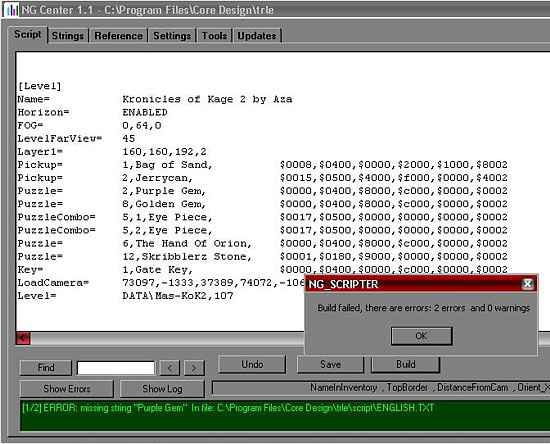The height and width of the screenshot is (444, 550).
Task: Click the Purple Gem puzzle entry
Action: coord(164,191)
